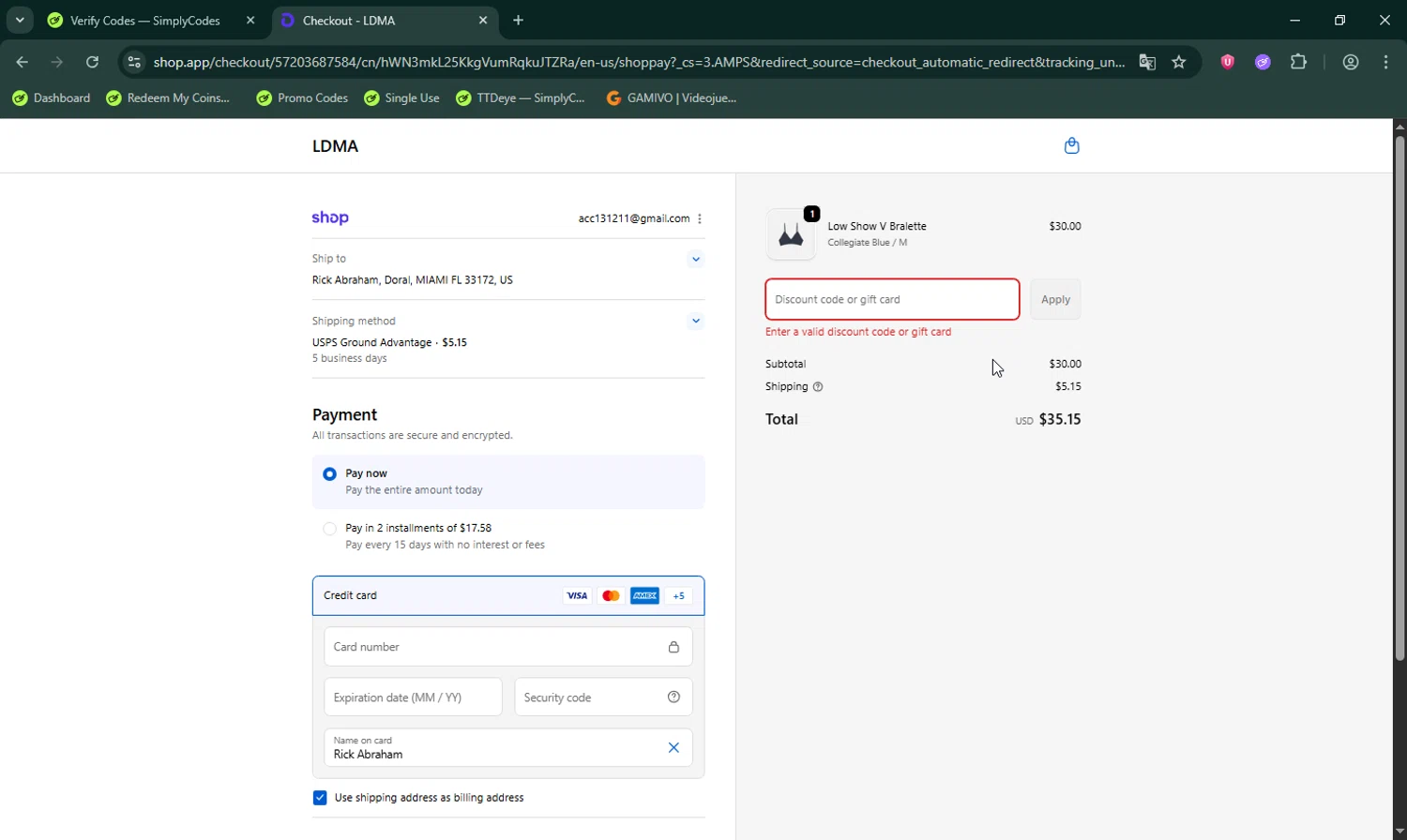Open the browser profile icon

(1351, 62)
